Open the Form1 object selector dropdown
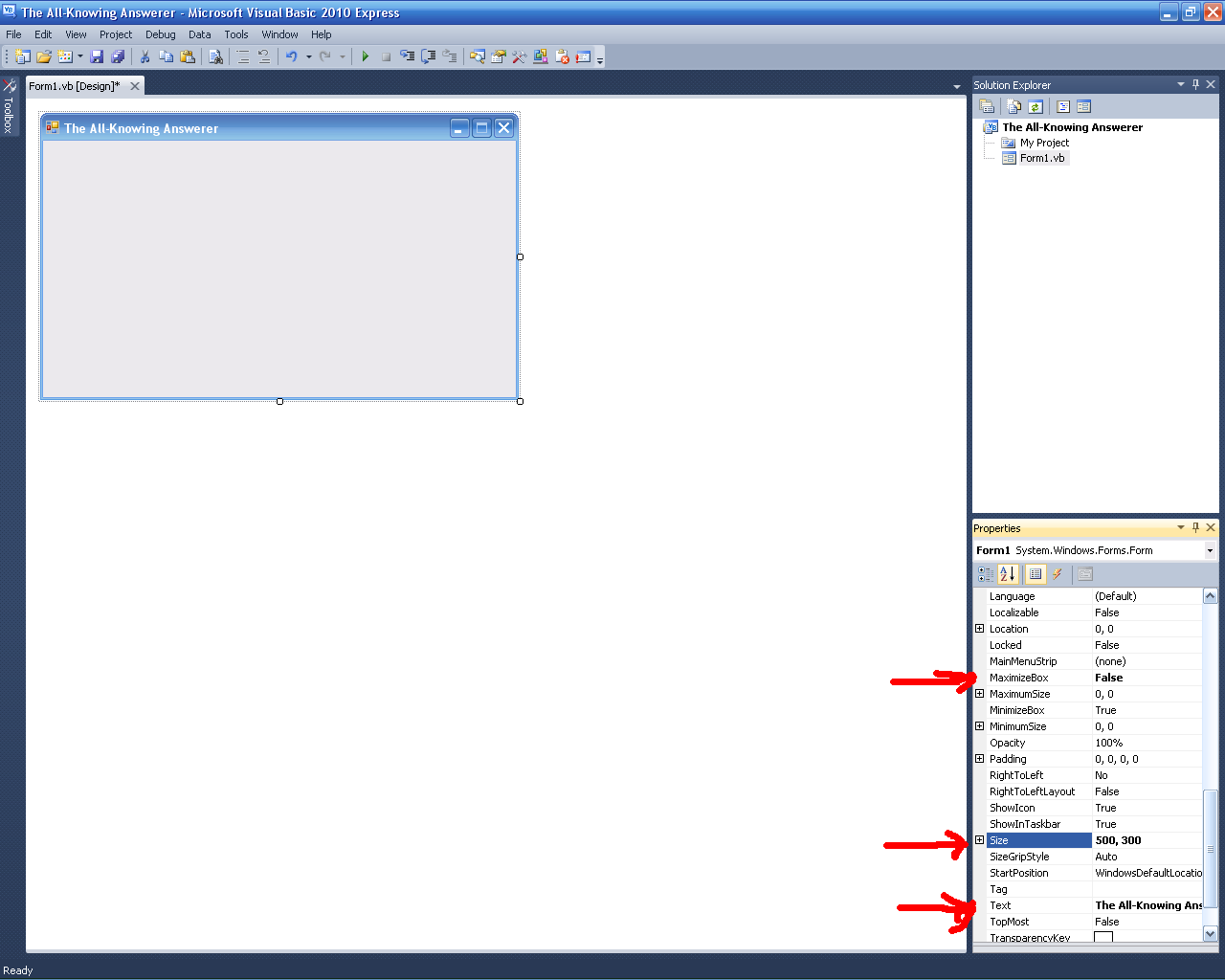 [1210, 550]
